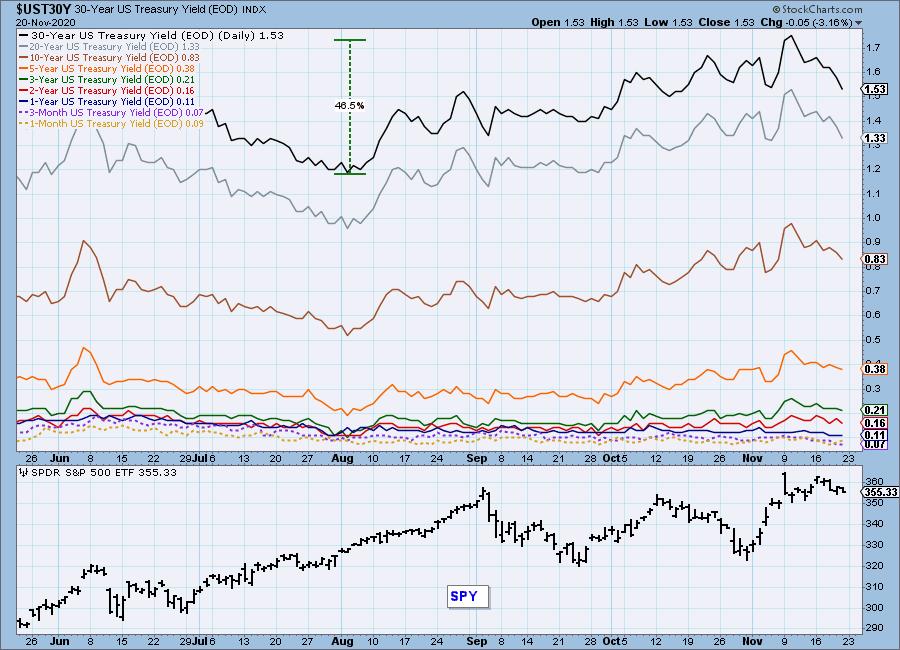The height and width of the screenshot is (650, 900).
Task: Click the 360 tick on the SPY price axis
Action: pyautogui.click(x=875, y=481)
